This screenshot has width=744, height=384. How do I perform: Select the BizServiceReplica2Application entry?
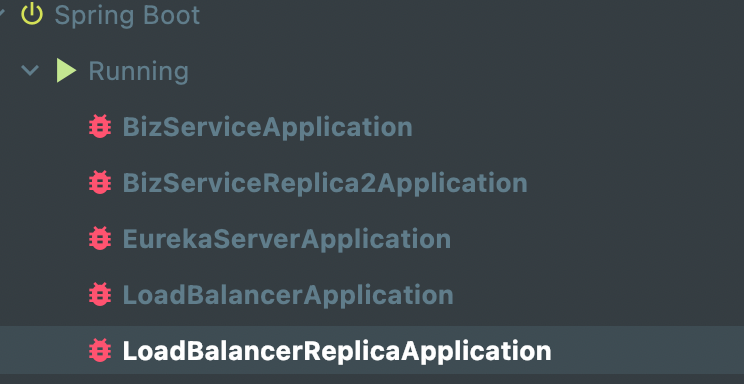[325, 183]
